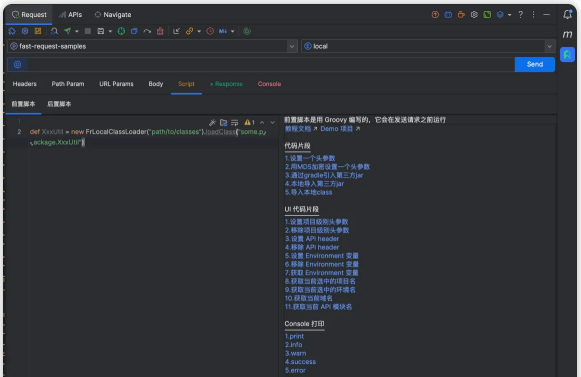The width and height of the screenshot is (581, 377).
Task: Click the Fast Request sidebar icon
Action: pos(567,55)
